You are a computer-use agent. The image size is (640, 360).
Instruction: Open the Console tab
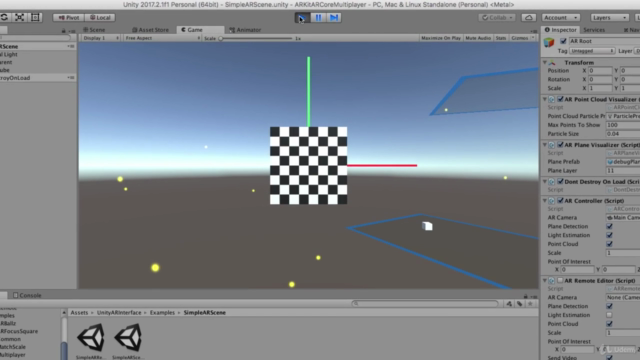[x=27, y=295]
